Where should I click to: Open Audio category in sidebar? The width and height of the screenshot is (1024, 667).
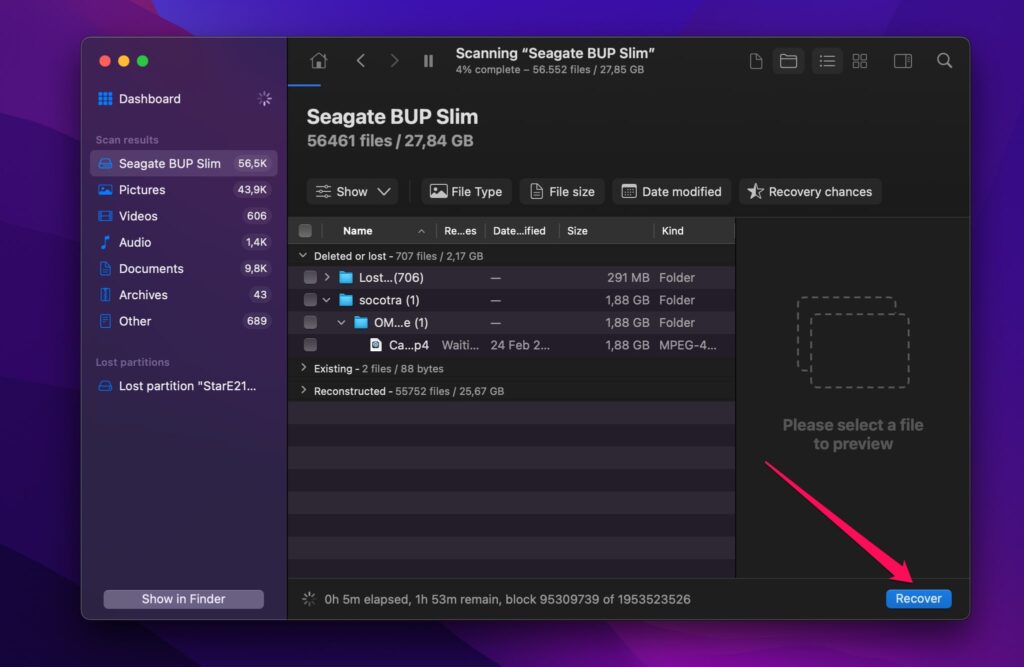tap(184, 242)
